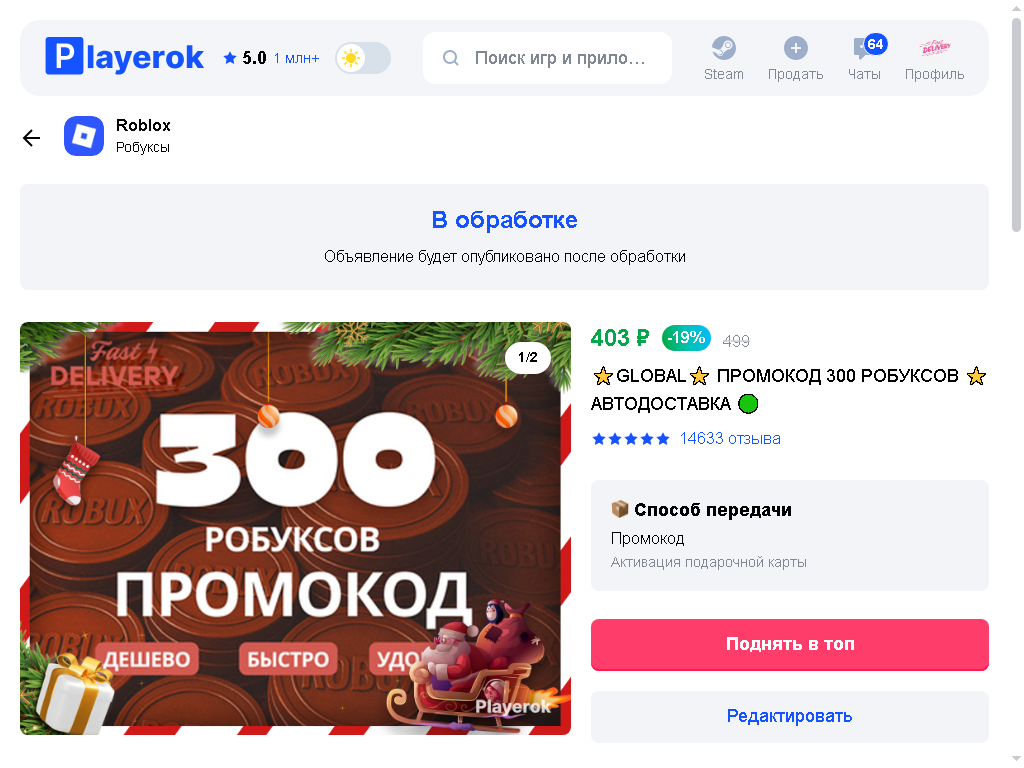Toggle the light/dark theme switch
The height and width of the screenshot is (768, 1024).
coord(363,58)
